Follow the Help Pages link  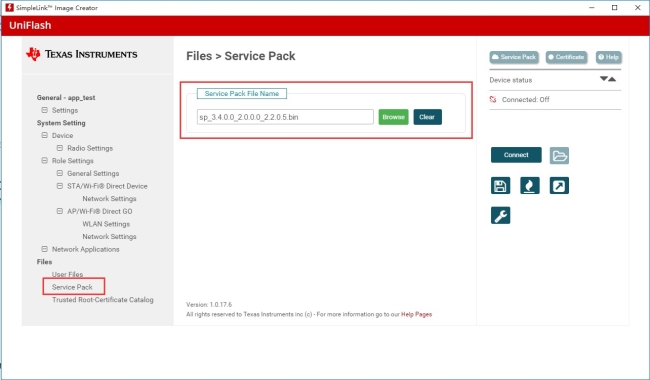point(417,315)
